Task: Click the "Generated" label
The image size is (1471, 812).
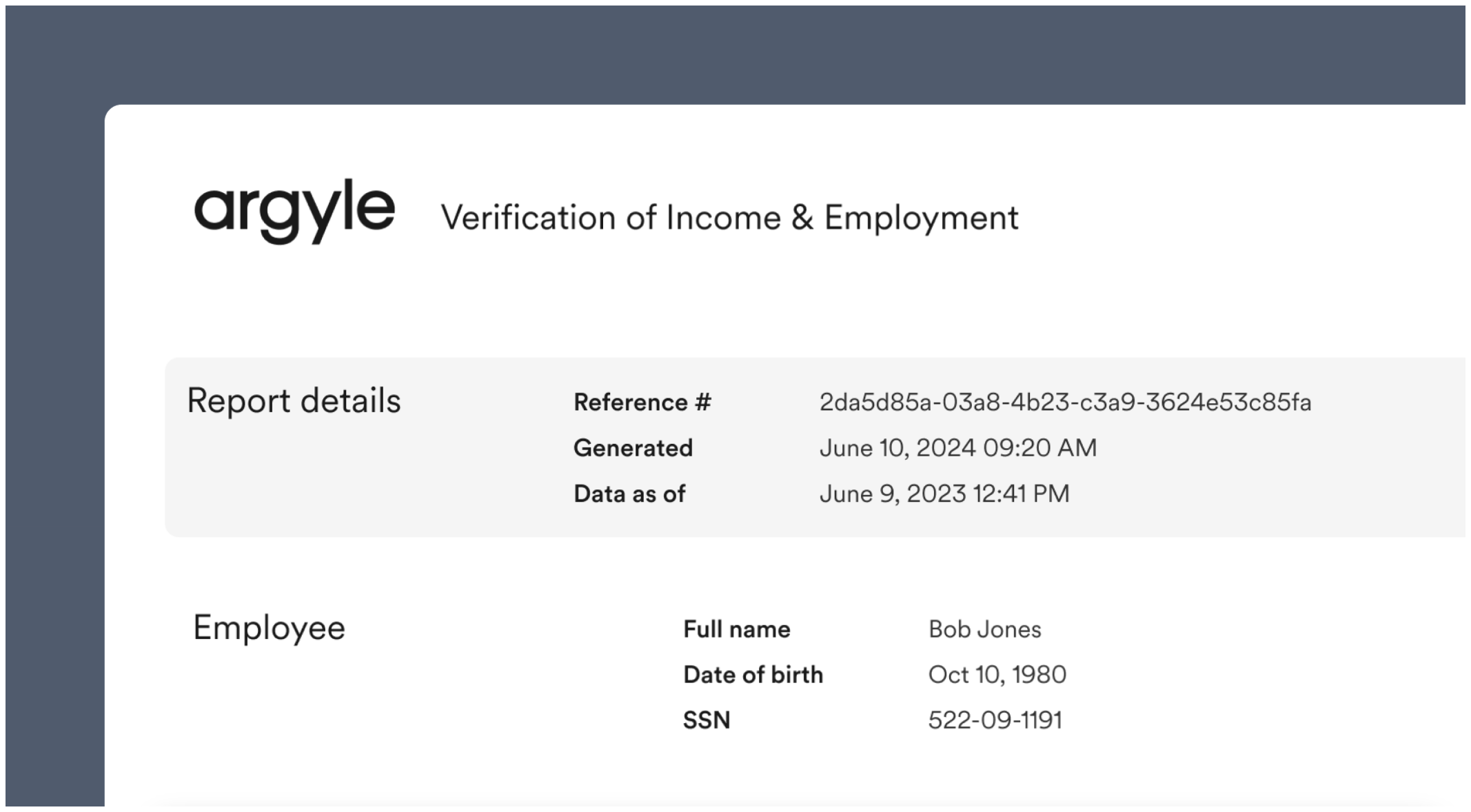Action: tap(633, 448)
